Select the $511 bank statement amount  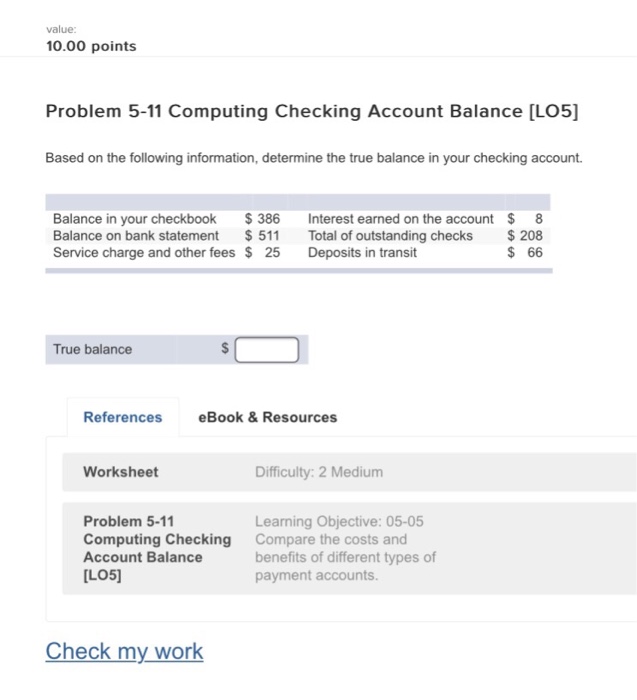(x=262, y=235)
